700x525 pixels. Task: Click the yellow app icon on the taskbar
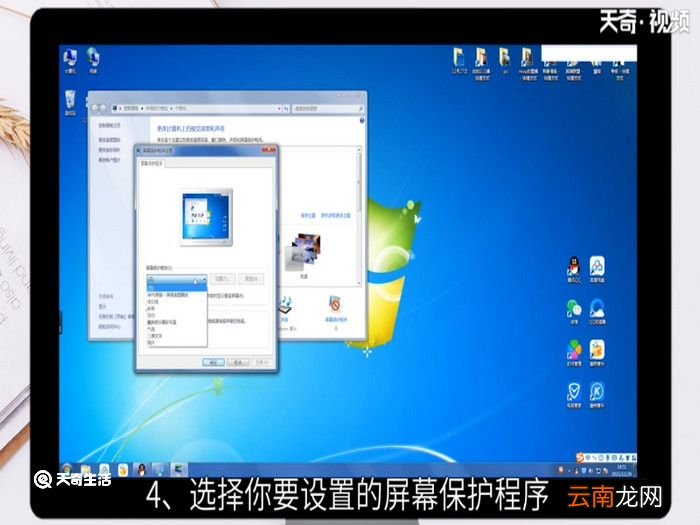pyautogui.click(x=123, y=470)
